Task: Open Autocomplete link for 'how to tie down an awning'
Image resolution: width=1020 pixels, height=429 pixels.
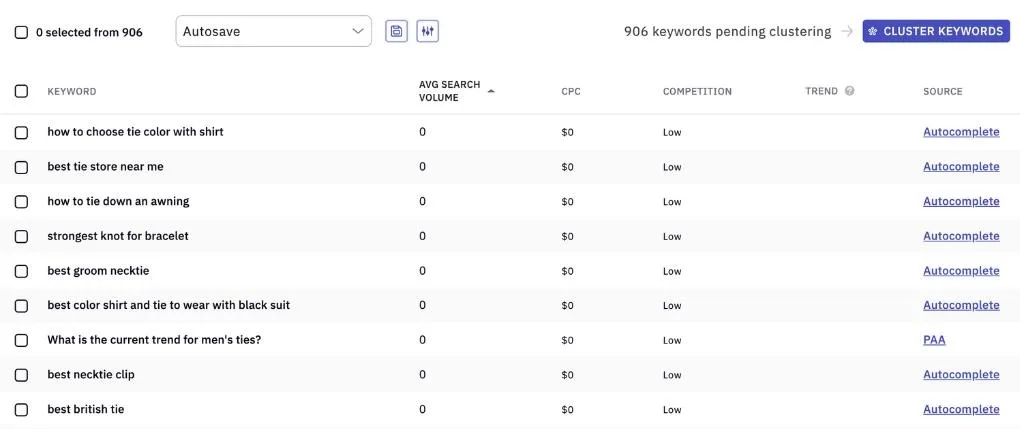Action: (x=961, y=201)
